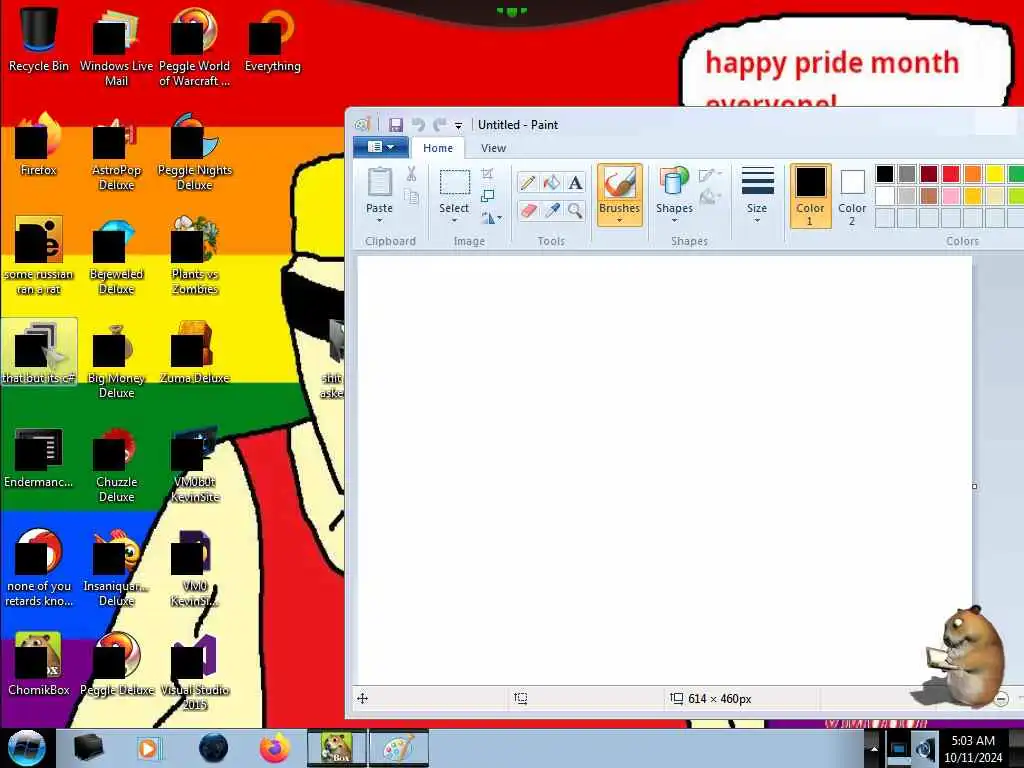1024x768 pixels.
Task: Open the Rotate or flip dropdown
Action: click(x=491, y=218)
